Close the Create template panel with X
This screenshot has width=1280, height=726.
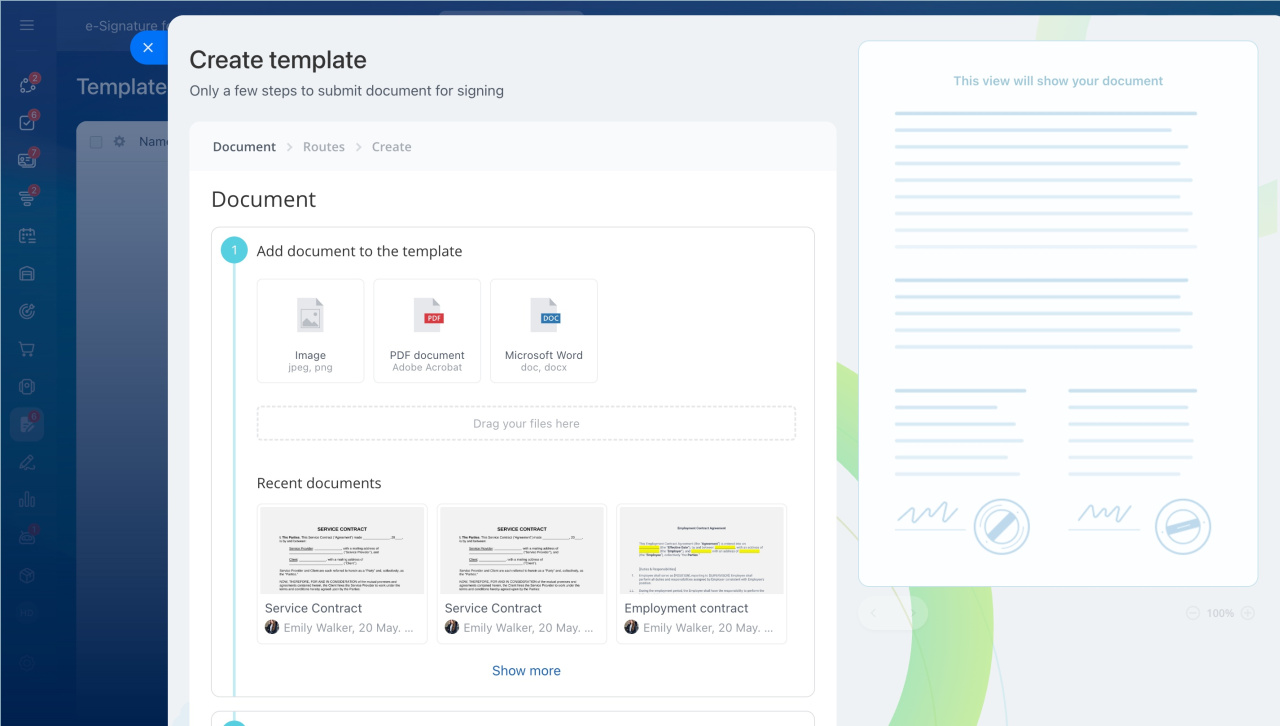coord(148,47)
